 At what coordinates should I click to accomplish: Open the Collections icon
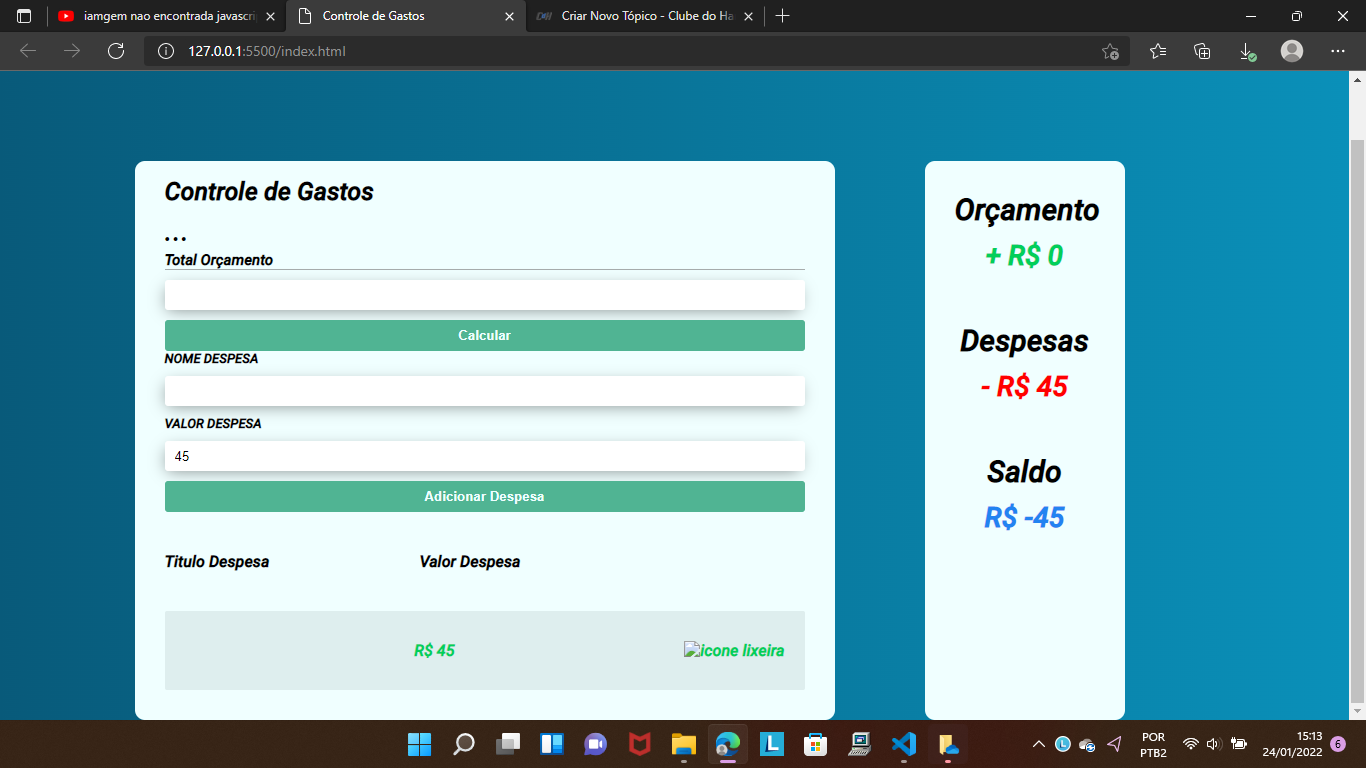click(1203, 51)
